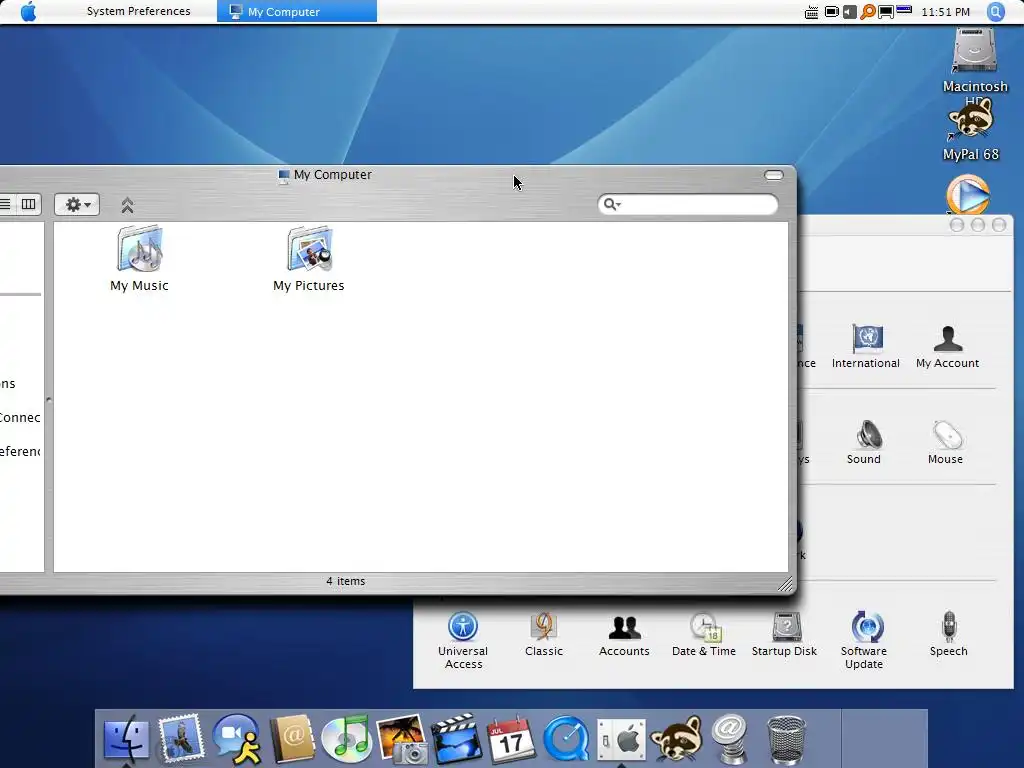
Task: Open the search options magnifier dropdown
Action: (x=612, y=204)
